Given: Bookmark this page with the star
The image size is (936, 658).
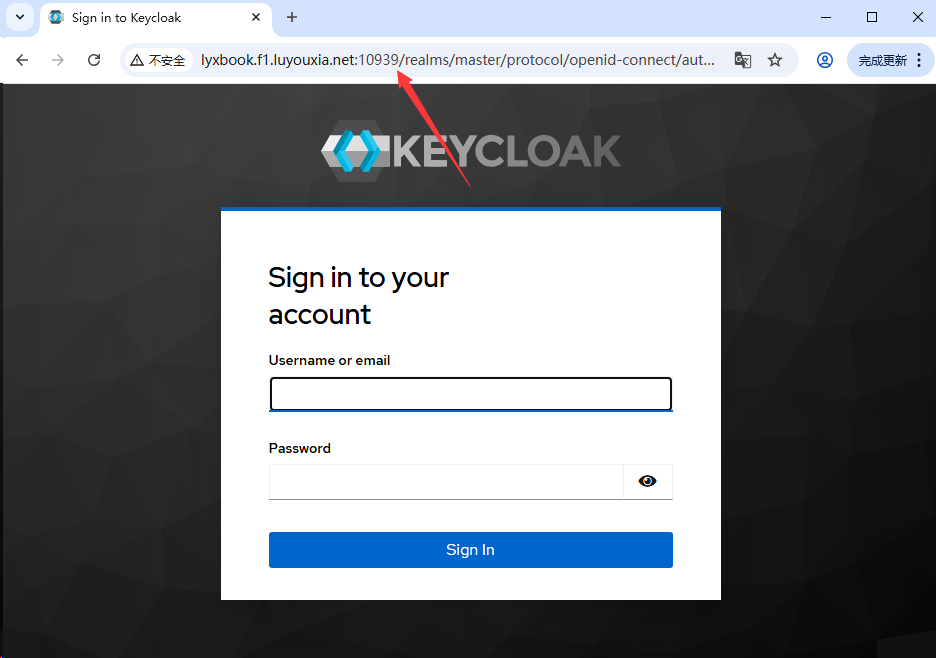Looking at the screenshot, I should click(775, 60).
